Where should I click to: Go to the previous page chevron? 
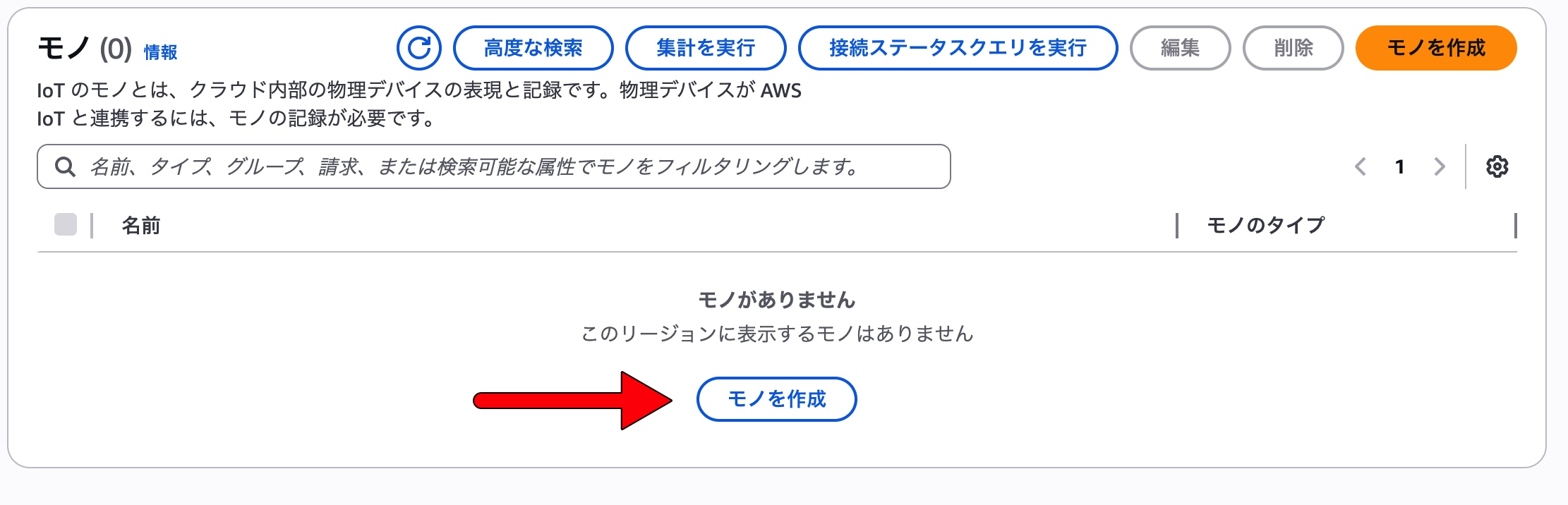click(1361, 166)
